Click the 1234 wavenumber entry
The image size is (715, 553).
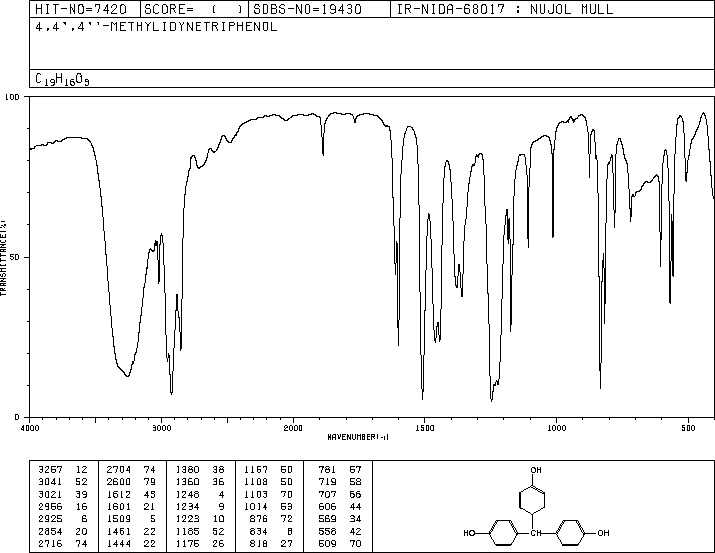coord(187,506)
